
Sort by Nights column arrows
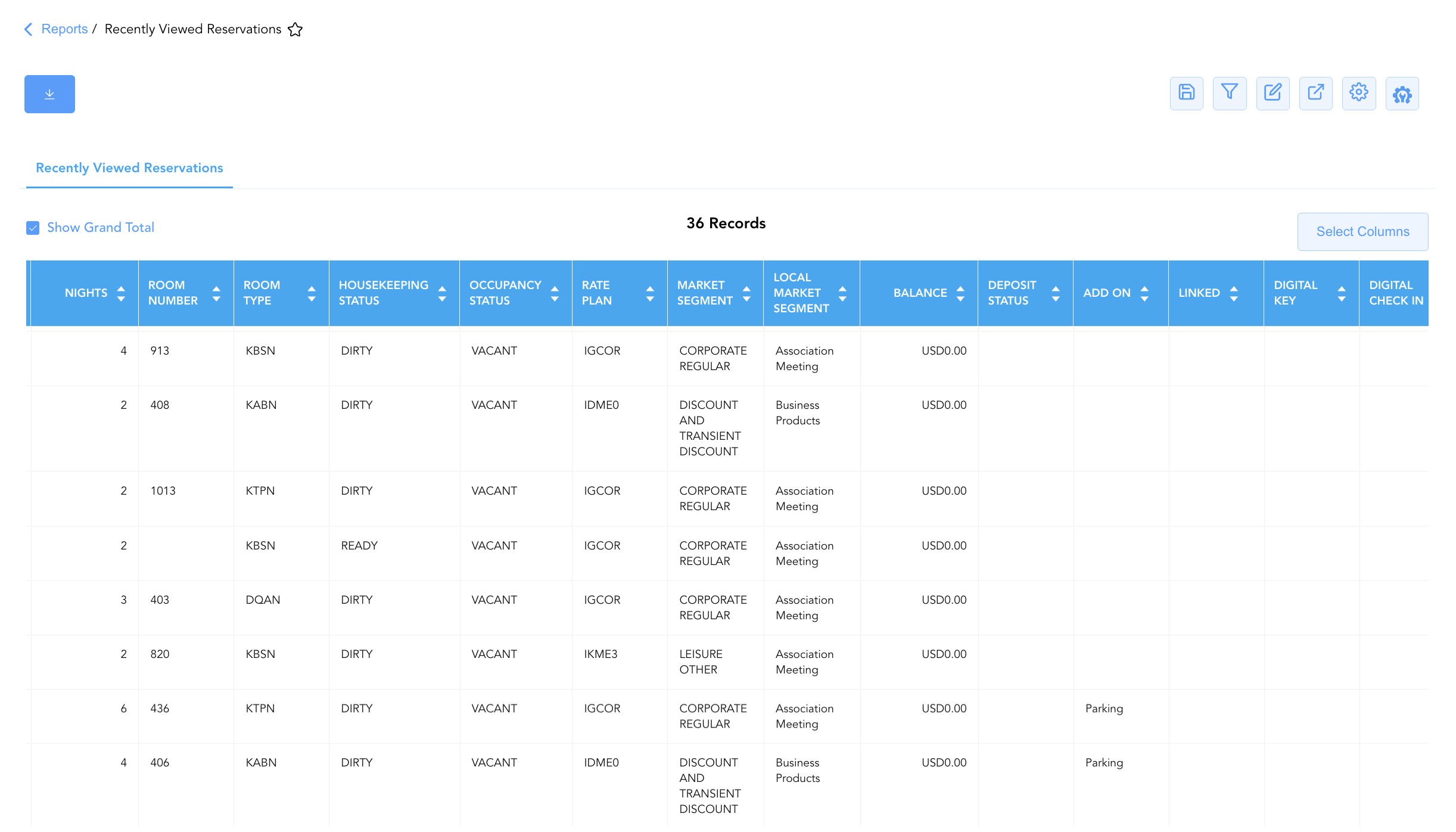(121, 293)
